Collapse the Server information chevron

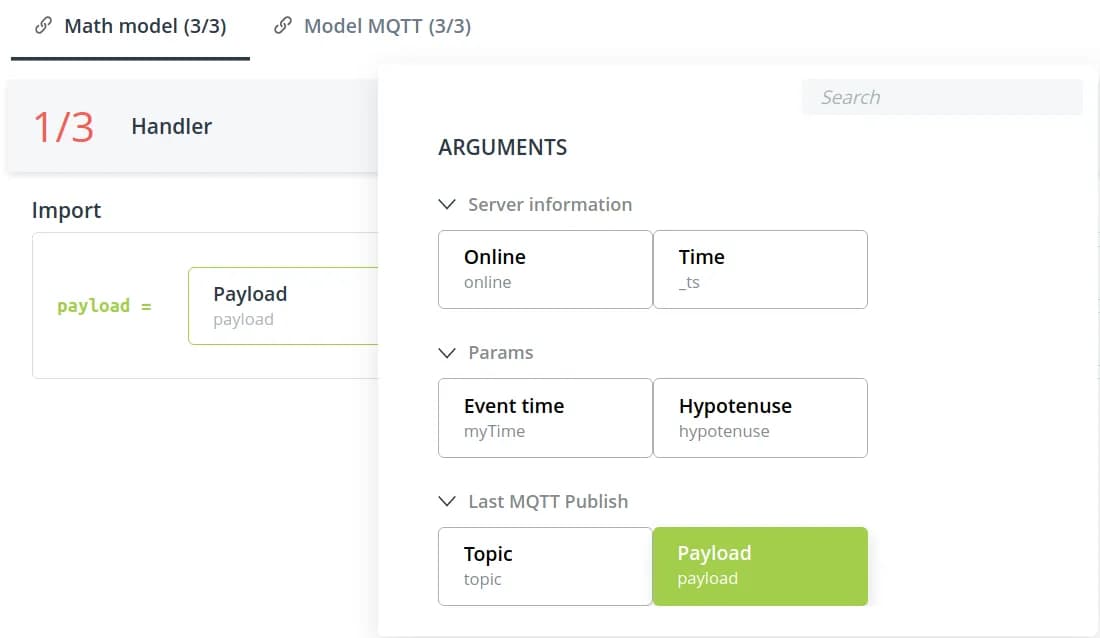pyautogui.click(x=447, y=204)
